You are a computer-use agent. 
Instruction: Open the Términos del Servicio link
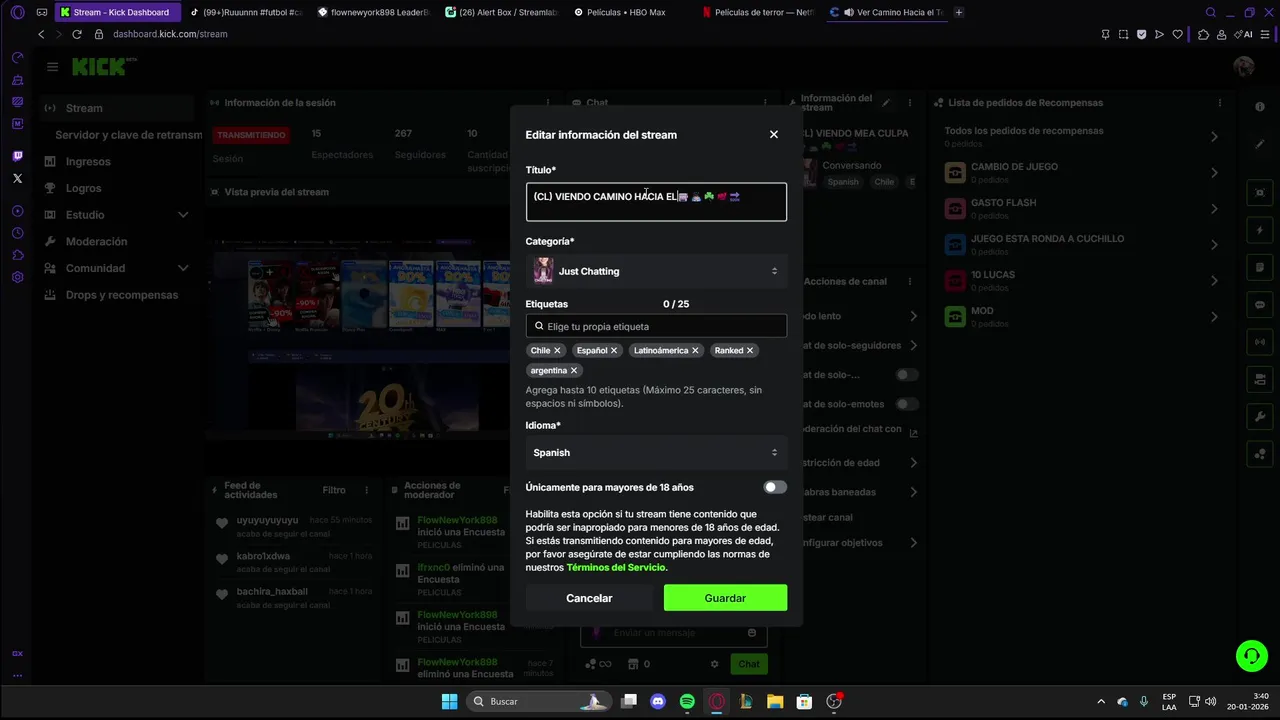click(x=615, y=567)
